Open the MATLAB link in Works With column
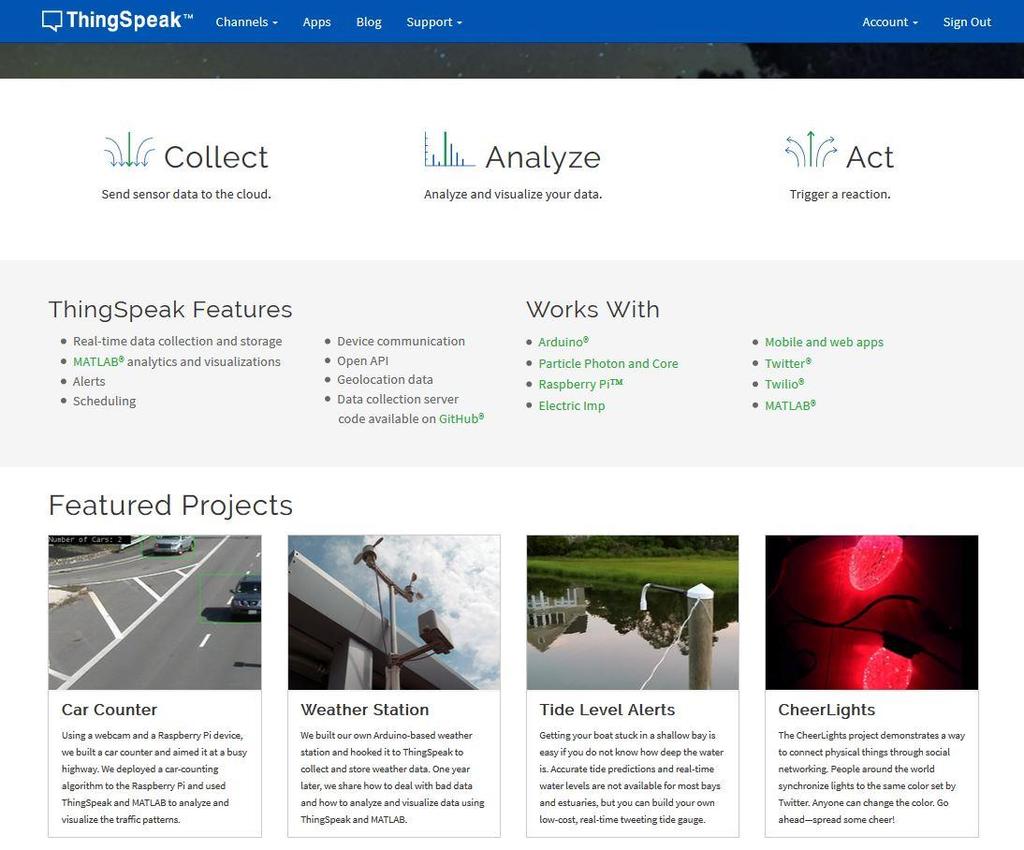This screenshot has height=850, width=1024. pos(790,405)
